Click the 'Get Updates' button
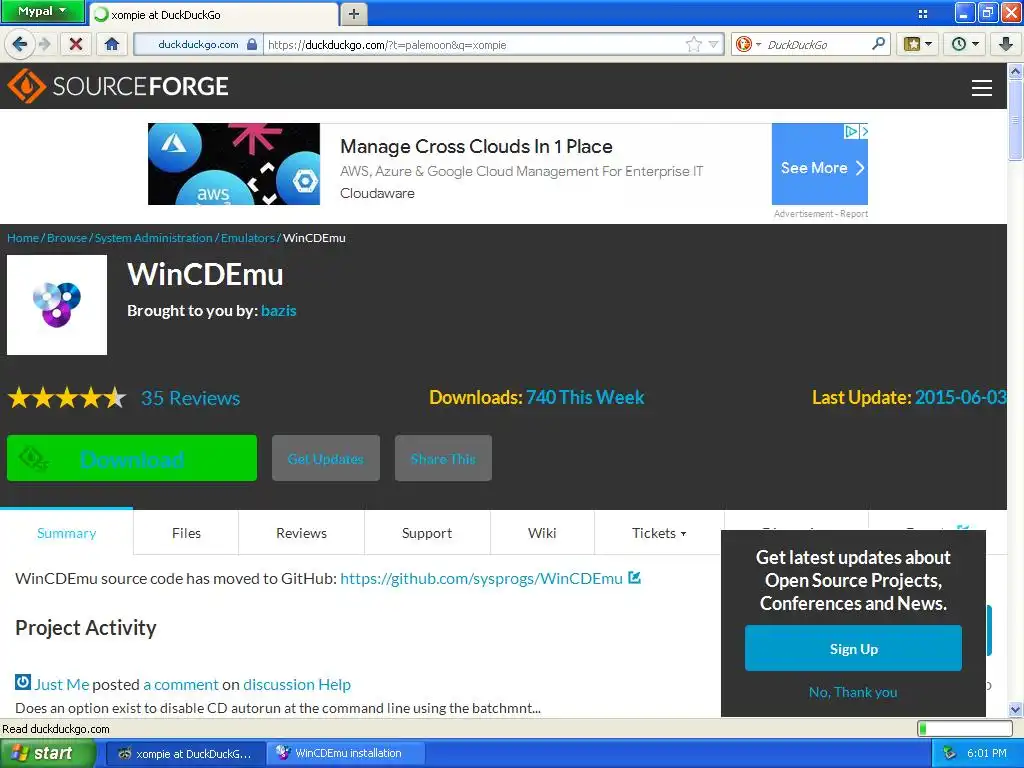 point(326,458)
